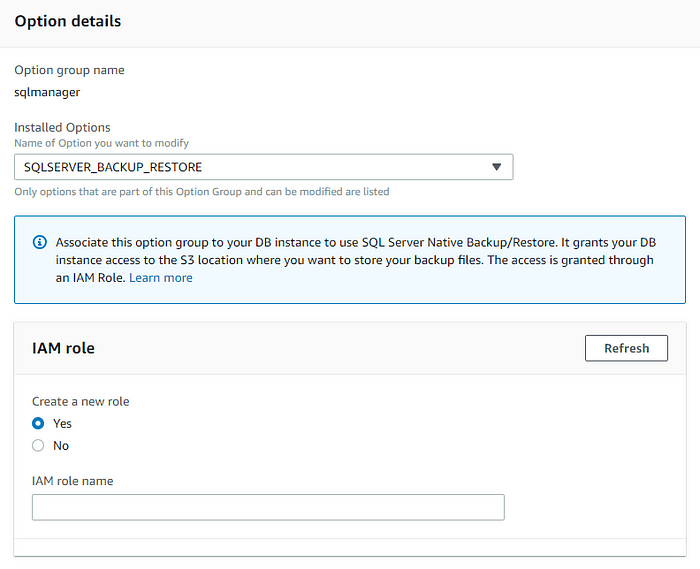Viewport: 700px width, 569px height.
Task: Click the Installed Options field label
Action: tap(62, 128)
